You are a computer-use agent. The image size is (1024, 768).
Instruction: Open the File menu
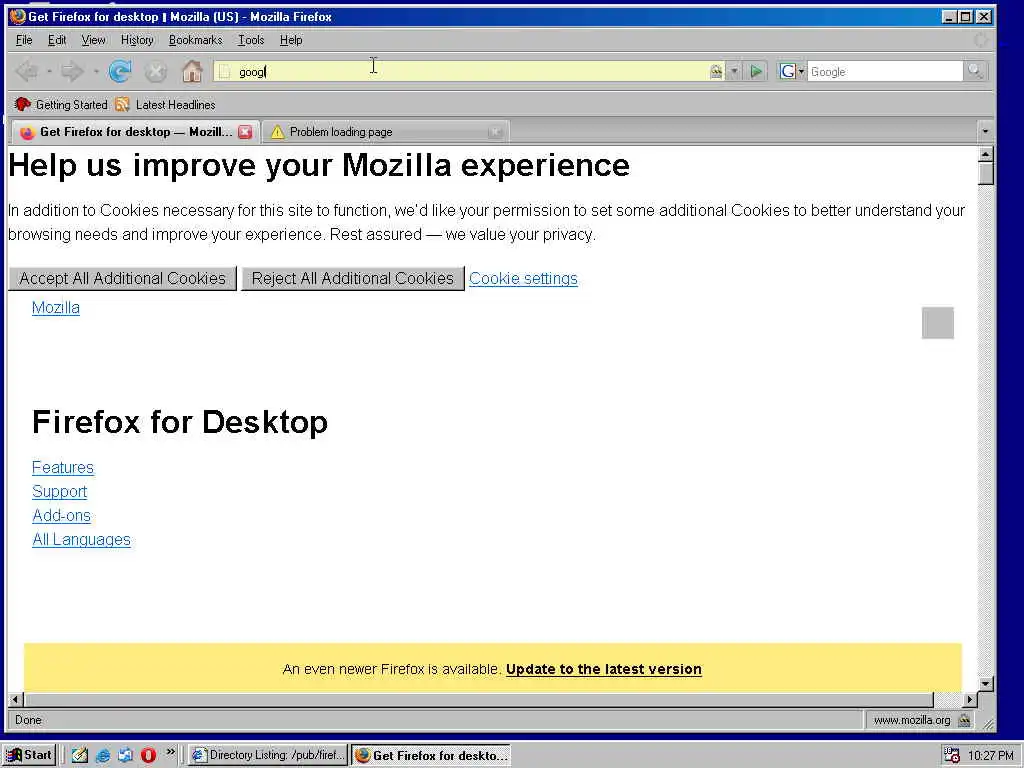pyautogui.click(x=24, y=40)
